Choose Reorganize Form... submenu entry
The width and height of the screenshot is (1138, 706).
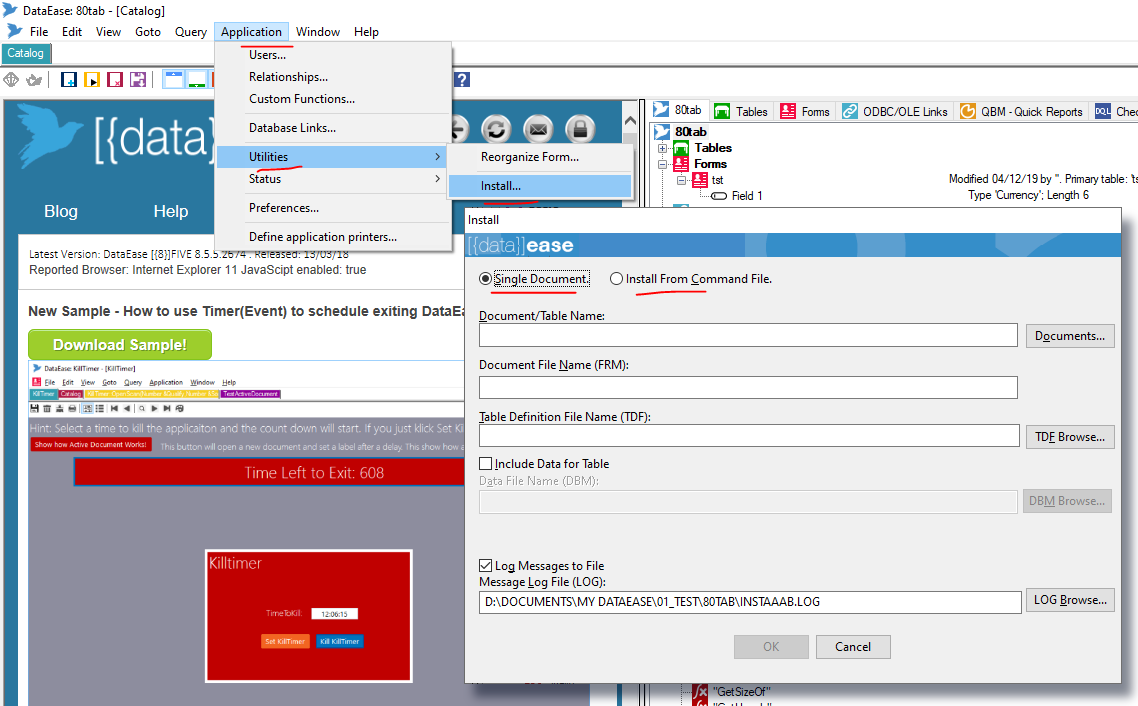[540, 157]
